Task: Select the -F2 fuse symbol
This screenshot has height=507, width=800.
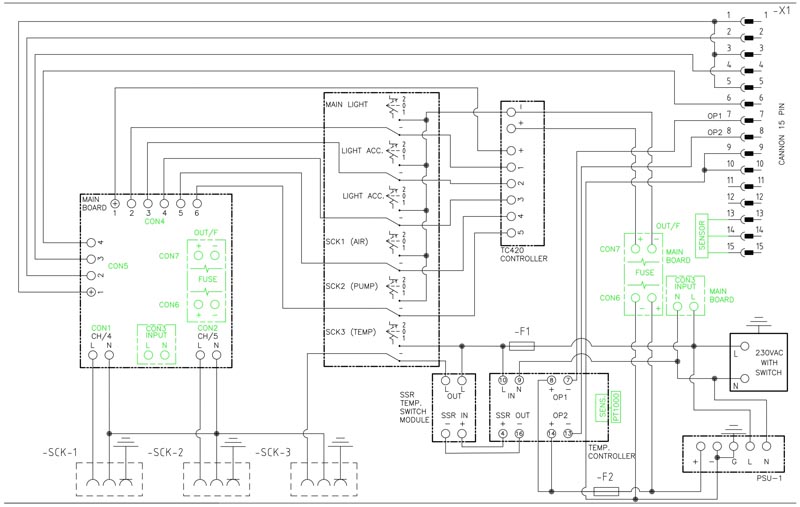Action: click(x=606, y=491)
